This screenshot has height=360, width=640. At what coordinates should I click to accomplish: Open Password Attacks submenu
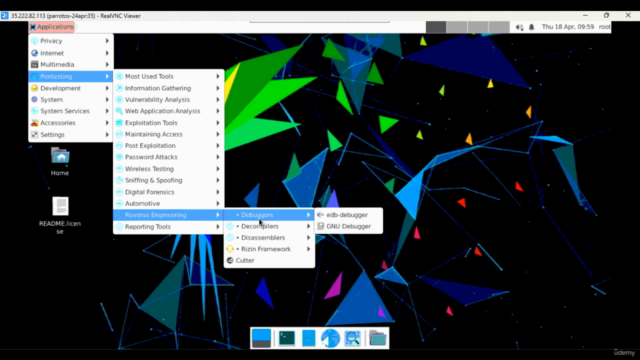(x=169, y=157)
